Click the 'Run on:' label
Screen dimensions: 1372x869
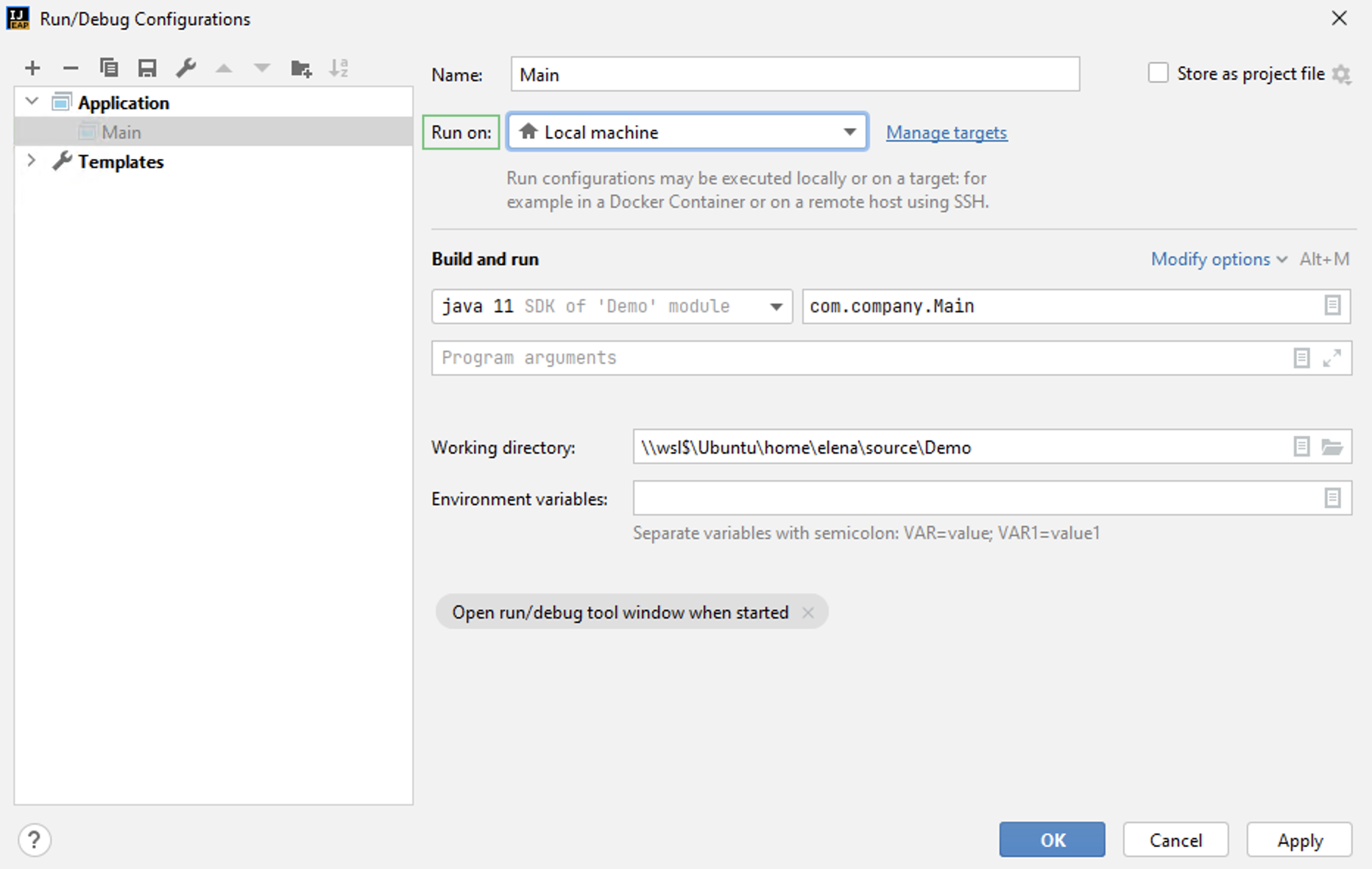(462, 133)
